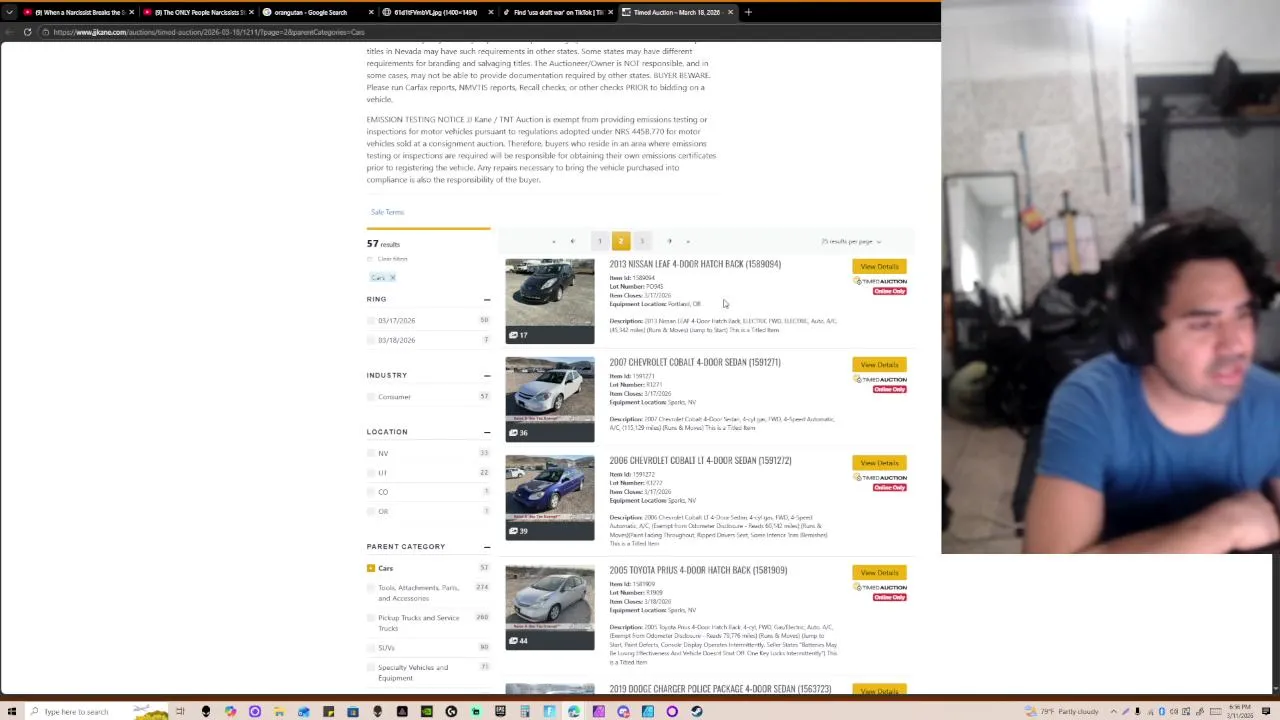Go to results page 1
The width and height of the screenshot is (1280, 720).
[600, 241]
